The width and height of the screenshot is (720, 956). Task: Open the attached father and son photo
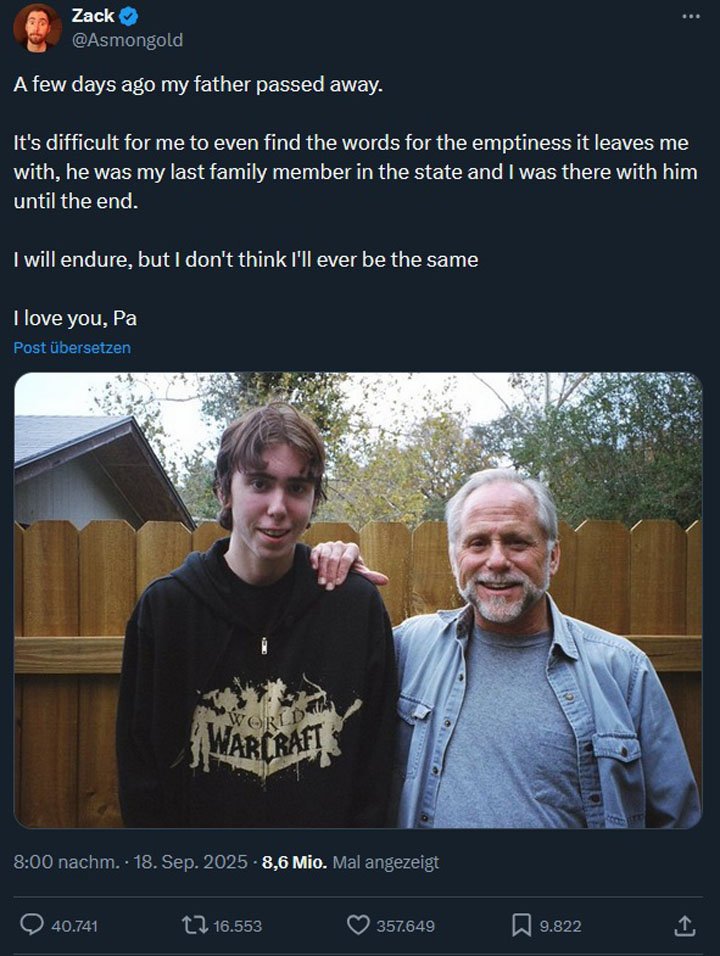358,600
